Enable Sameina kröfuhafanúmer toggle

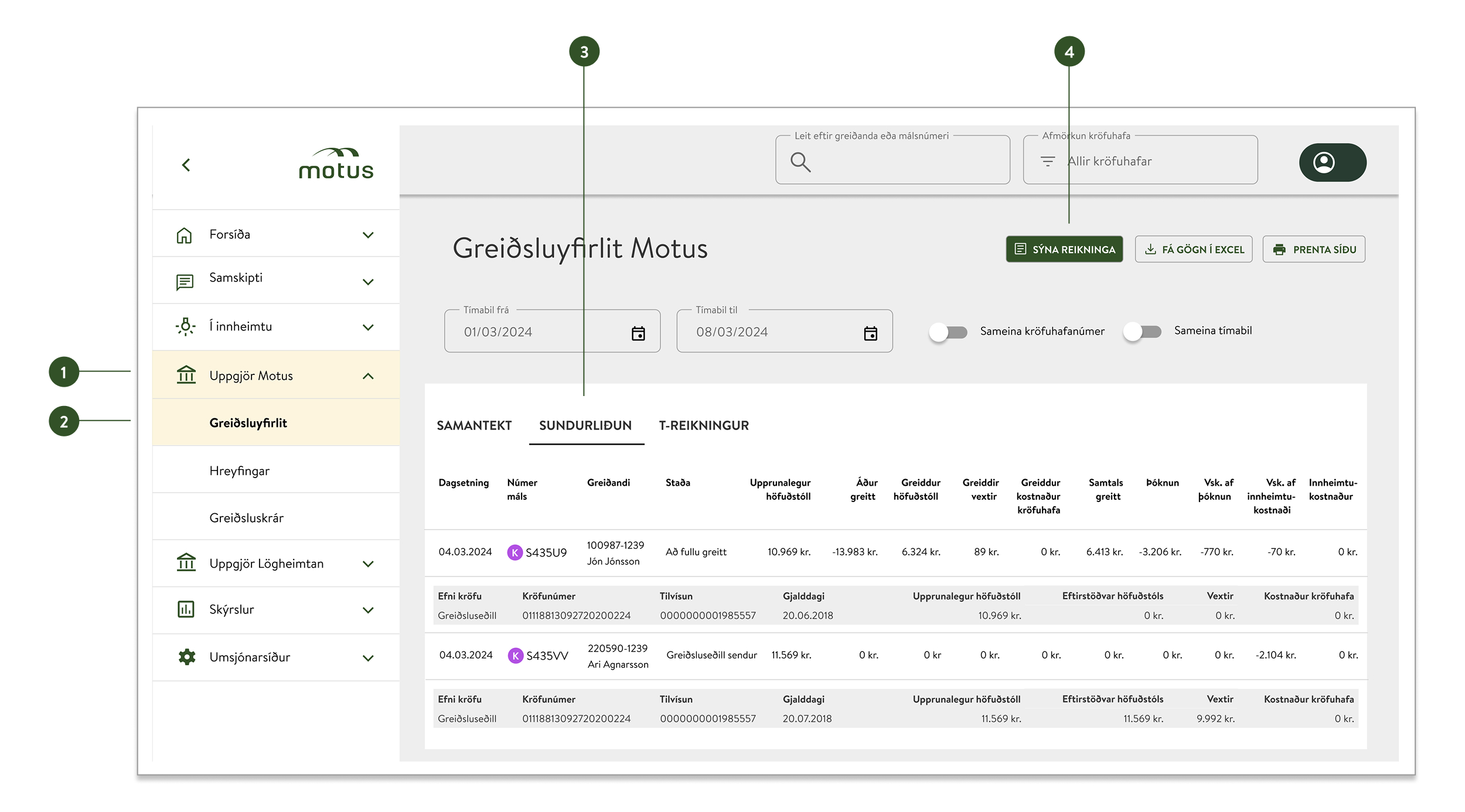click(x=948, y=332)
